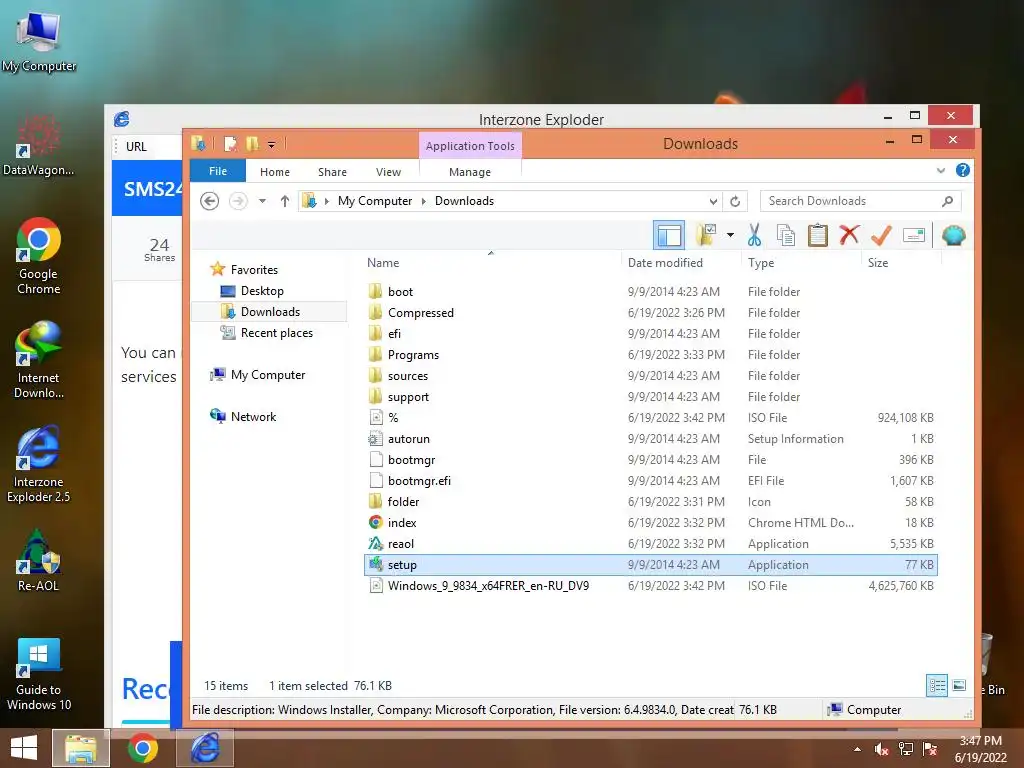Switch to Large icons view button
This screenshot has height=768, width=1024.
point(959,685)
